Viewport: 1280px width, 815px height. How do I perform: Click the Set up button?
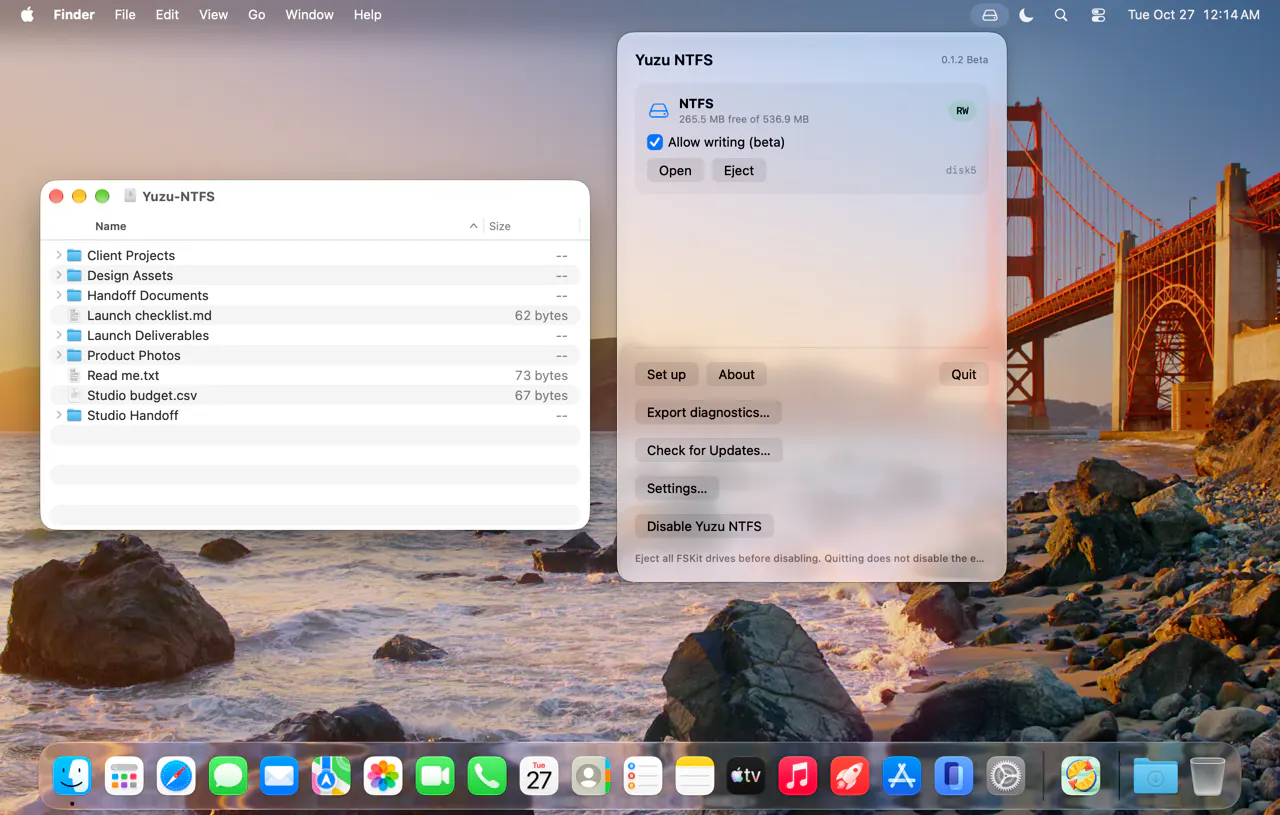[x=666, y=374]
